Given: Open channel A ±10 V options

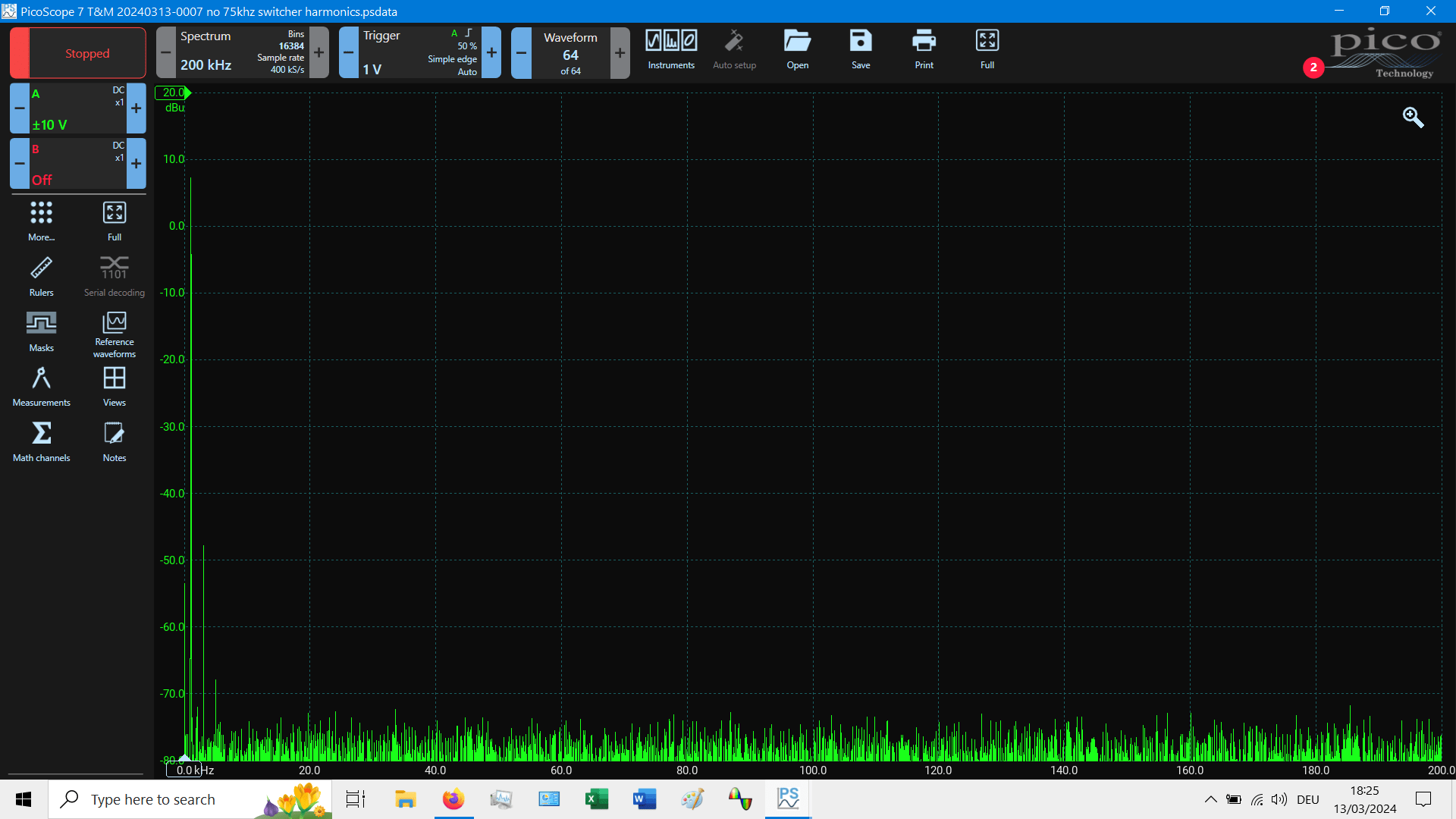Looking at the screenshot, I should [x=78, y=108].
